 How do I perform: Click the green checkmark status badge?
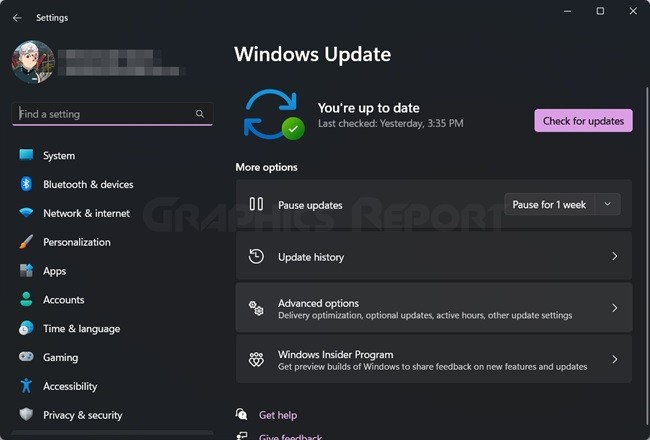pyautogui.click(x=293, y=129)
